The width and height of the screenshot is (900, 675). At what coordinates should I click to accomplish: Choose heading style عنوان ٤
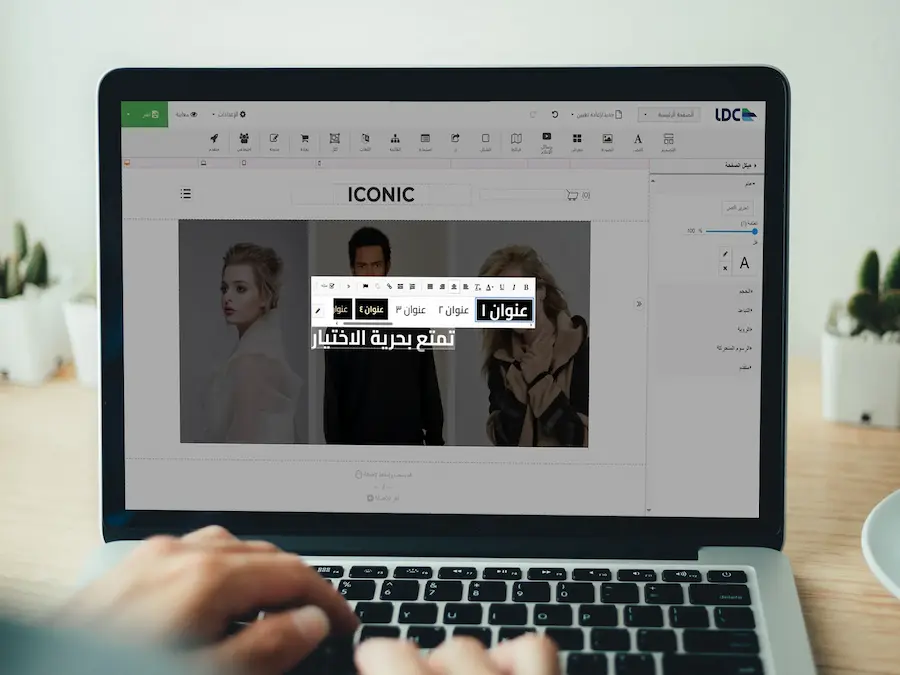[371, 310]
